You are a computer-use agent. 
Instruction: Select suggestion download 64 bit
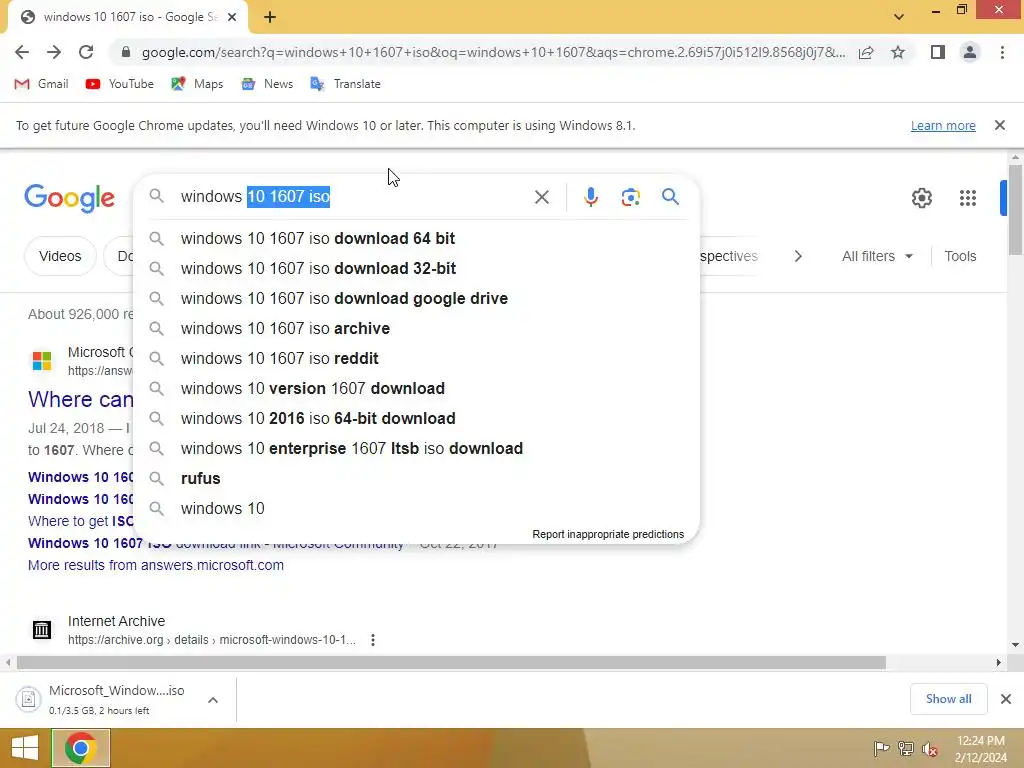417,238
